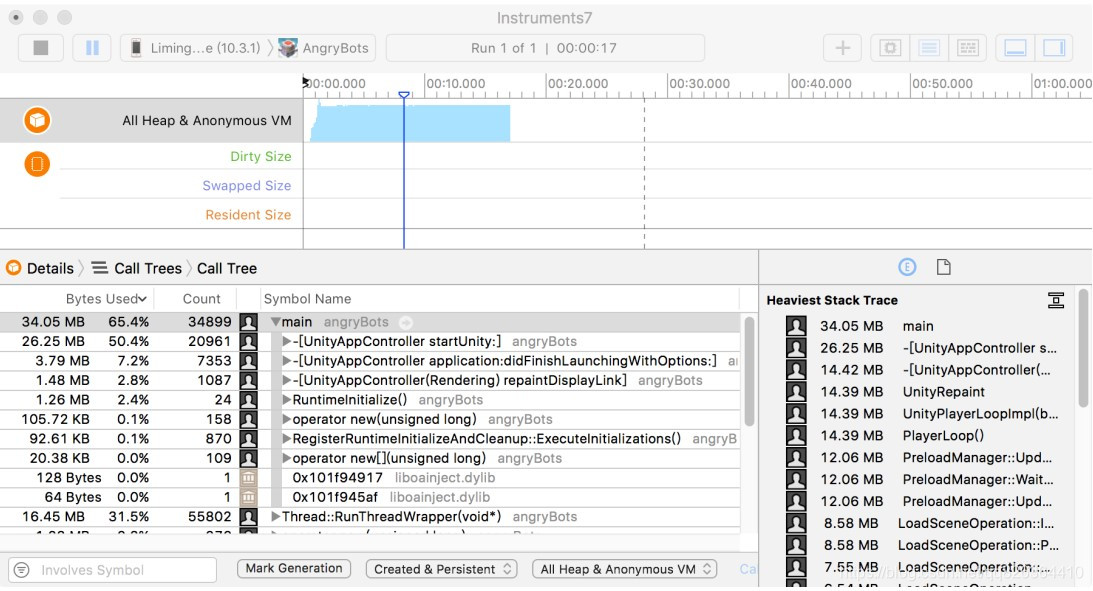1093x591 pixels.
Task: Click the icon beside UnityRepaint in the stack trace
Action: [796, 392]
